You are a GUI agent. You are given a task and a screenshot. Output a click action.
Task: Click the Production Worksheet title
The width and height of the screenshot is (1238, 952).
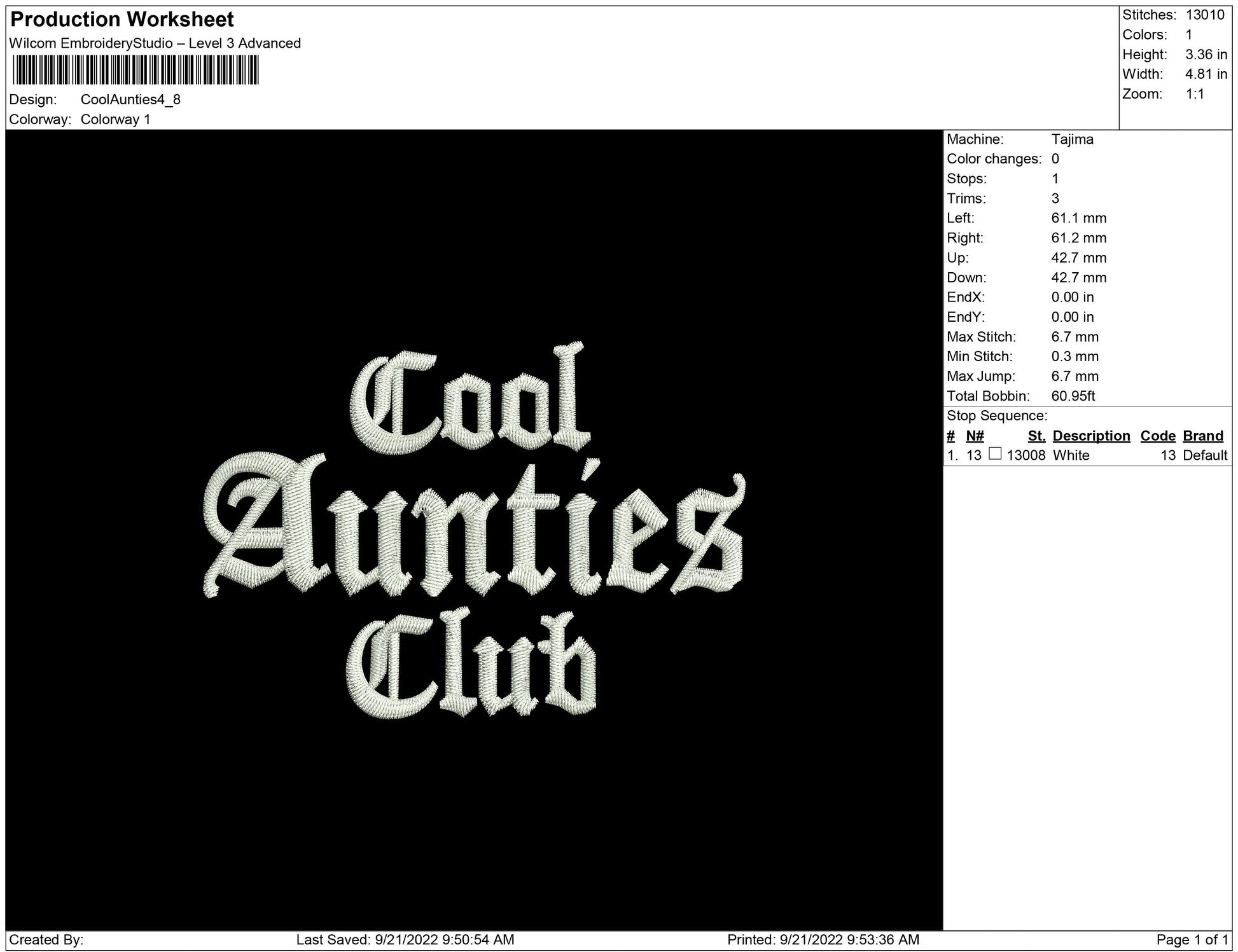click(x=122, y=20)
